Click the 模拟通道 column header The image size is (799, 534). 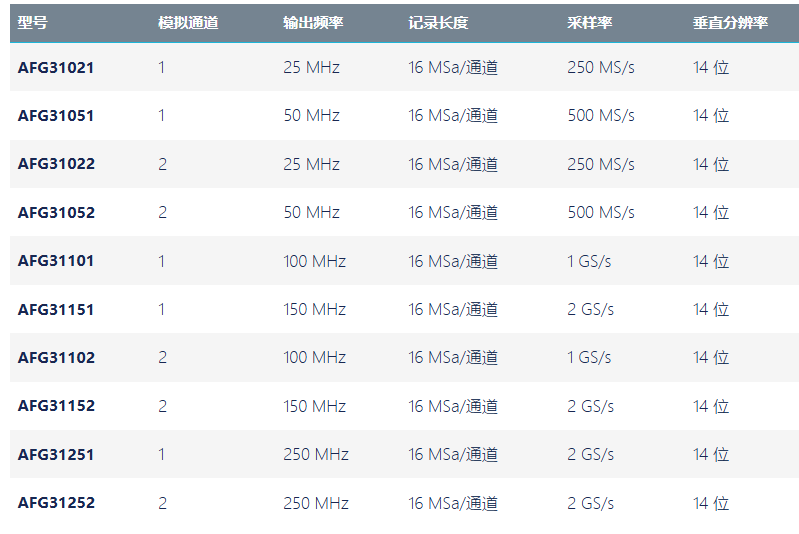(187, 23)
